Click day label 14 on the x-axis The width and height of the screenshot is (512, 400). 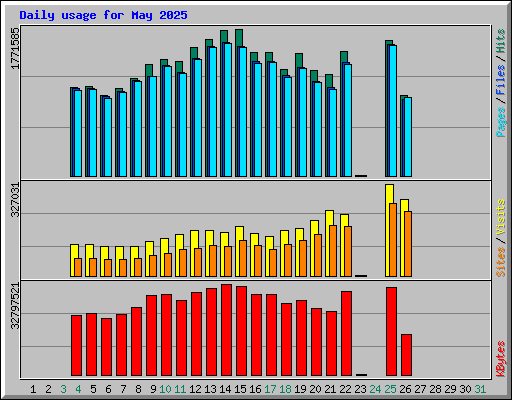point(225,389)
